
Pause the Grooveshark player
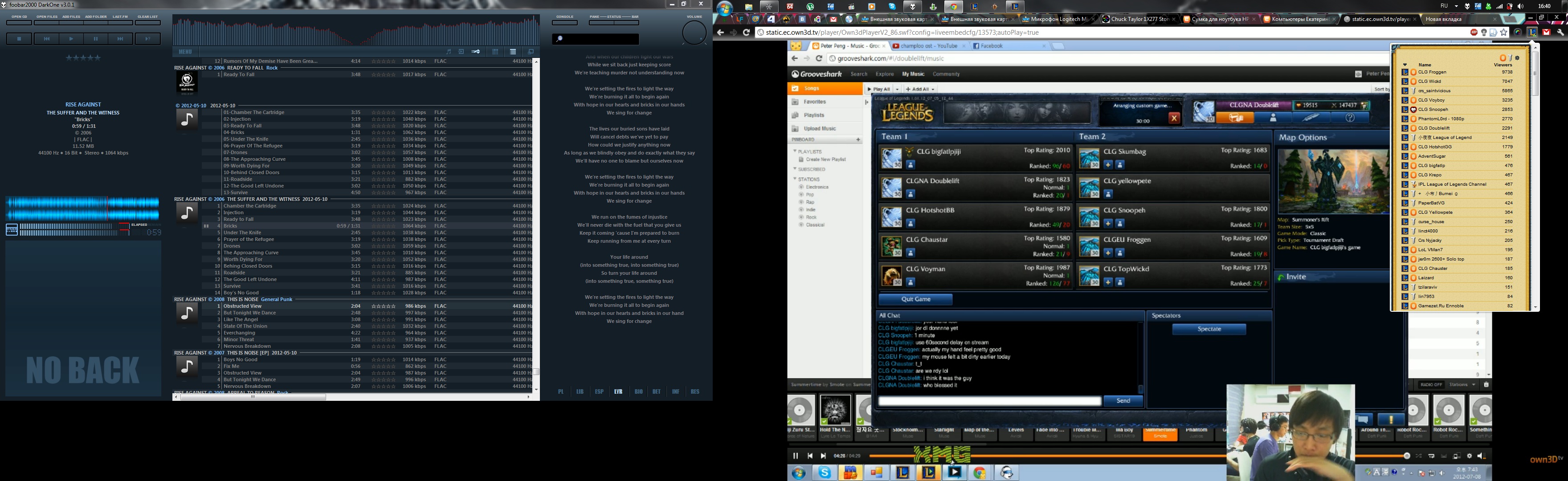(x=795, y=456)
